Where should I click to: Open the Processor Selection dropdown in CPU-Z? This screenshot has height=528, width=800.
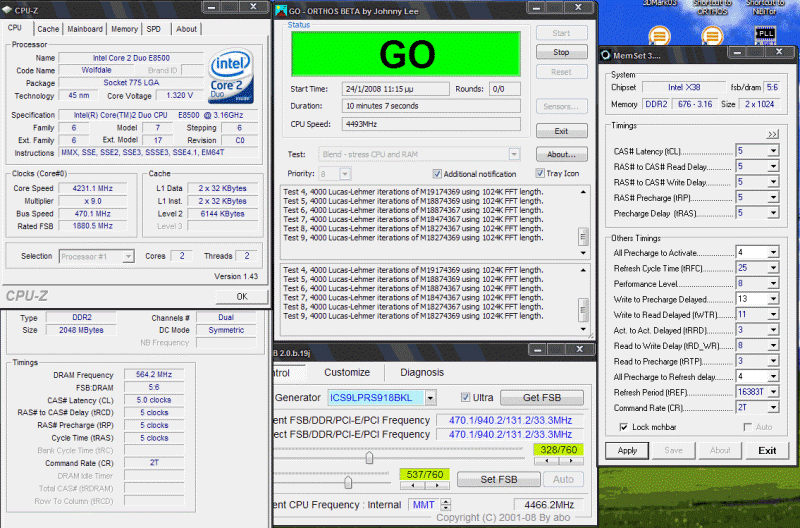(128, 257)
